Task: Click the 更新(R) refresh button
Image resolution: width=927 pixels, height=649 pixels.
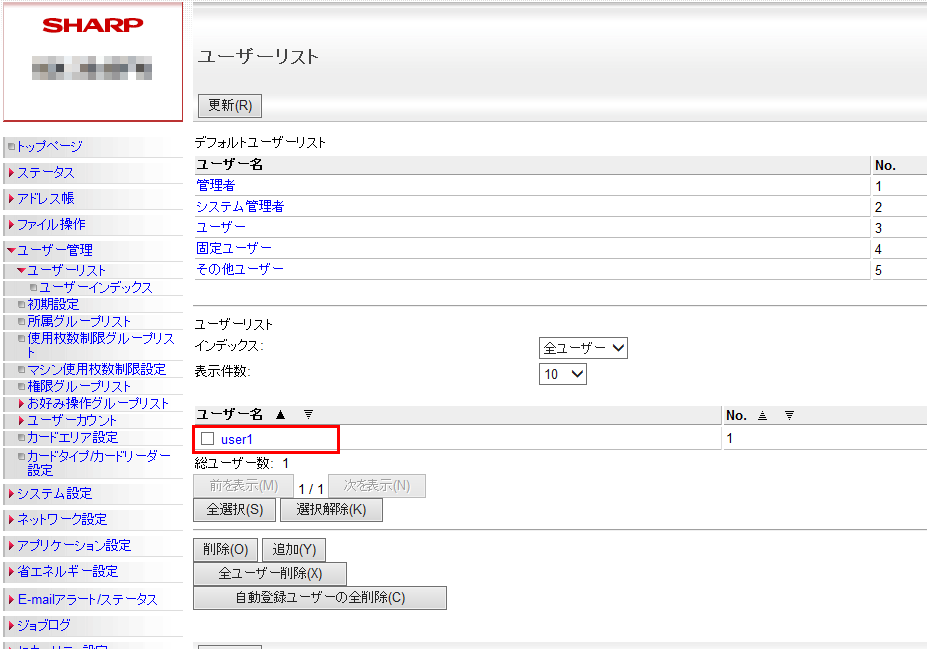Action: tap(229, 105)
